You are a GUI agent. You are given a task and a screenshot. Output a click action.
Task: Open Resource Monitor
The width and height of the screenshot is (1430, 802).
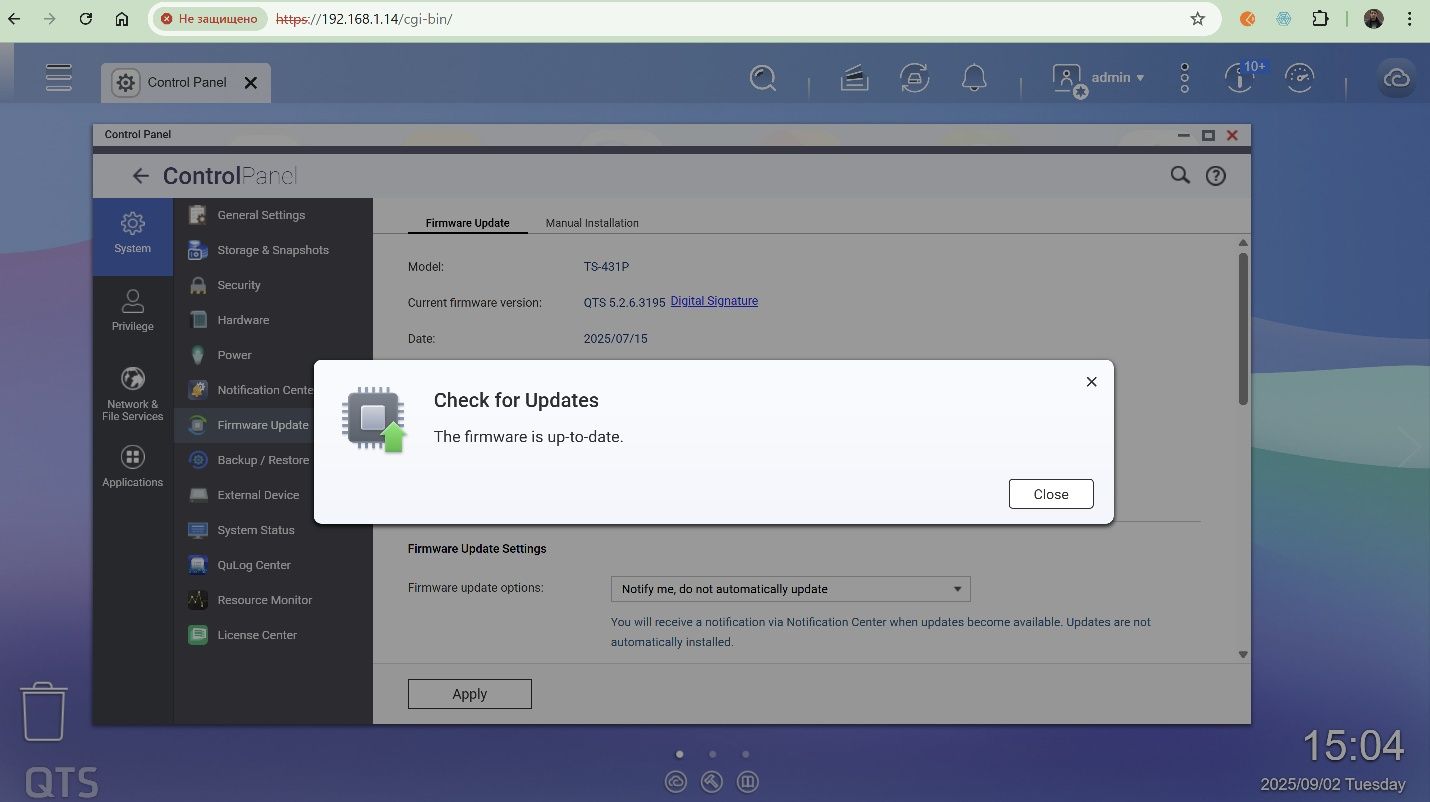[273, 600]
